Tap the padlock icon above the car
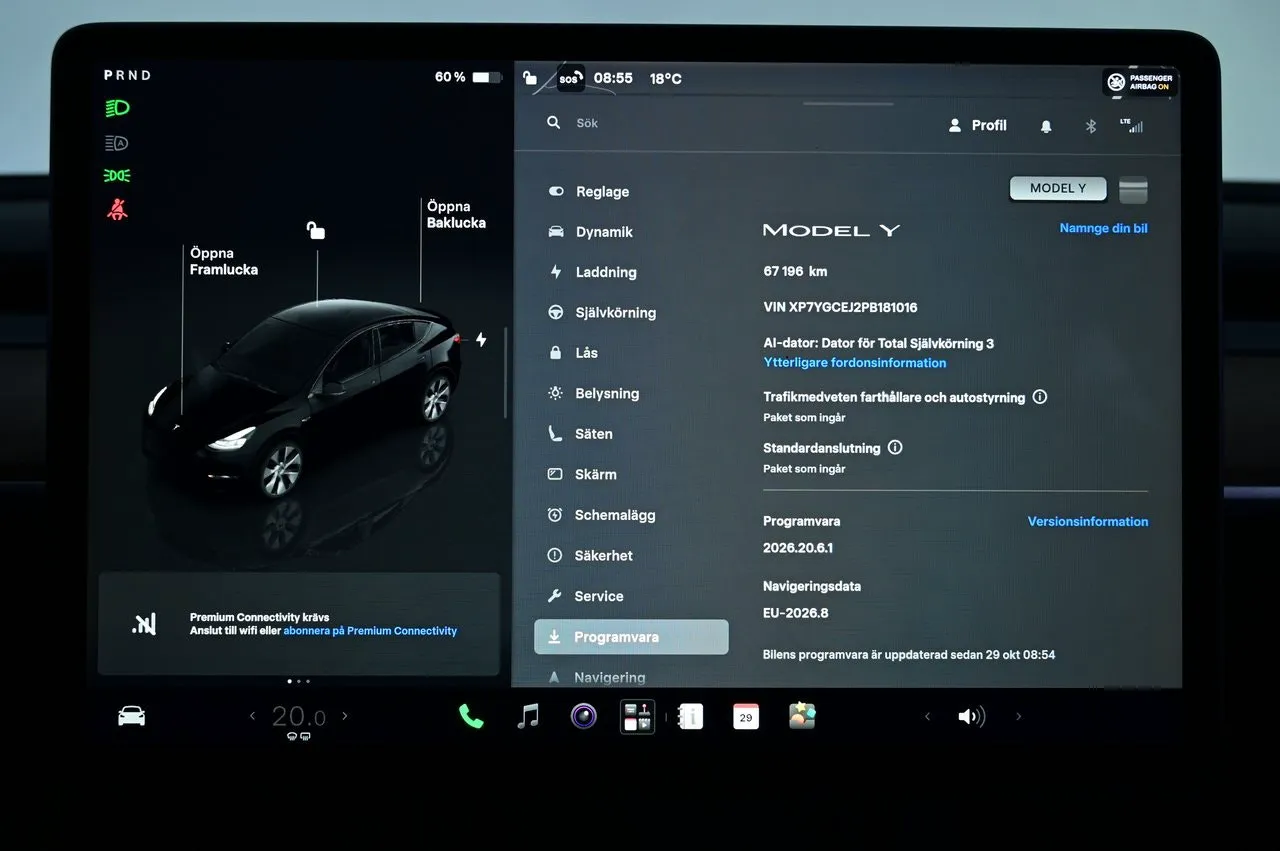The image size is (1280, 851). 316,231
